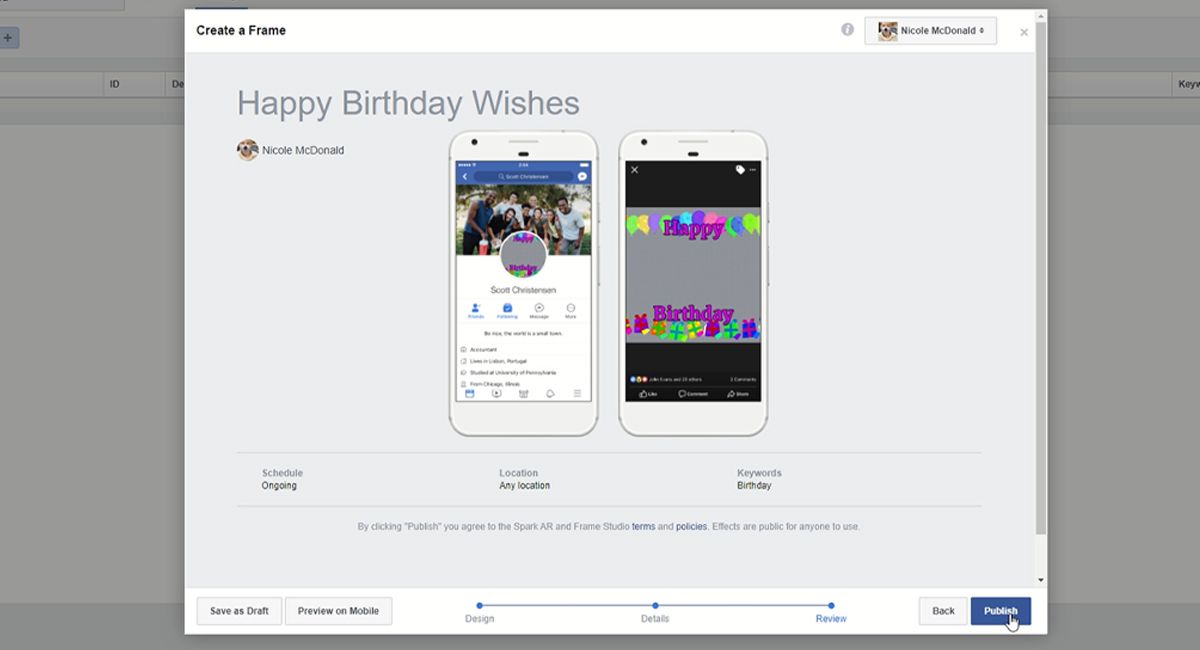Click the info icon in dialog header
The image size is (1200, 650).
tap(848, 30)
